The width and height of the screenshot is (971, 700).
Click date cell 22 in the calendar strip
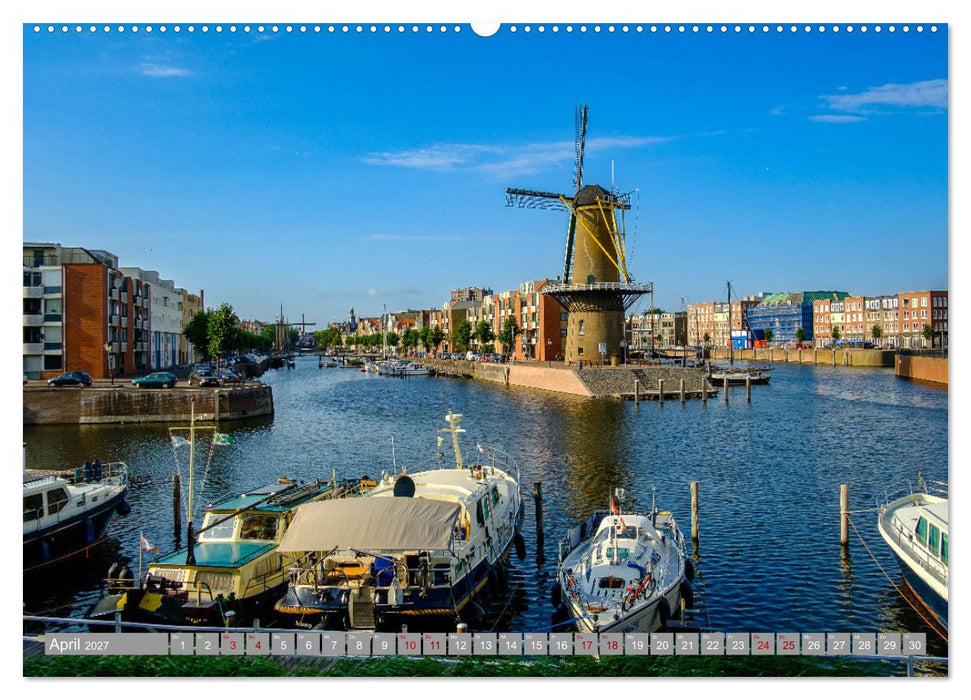coord(713,644)
